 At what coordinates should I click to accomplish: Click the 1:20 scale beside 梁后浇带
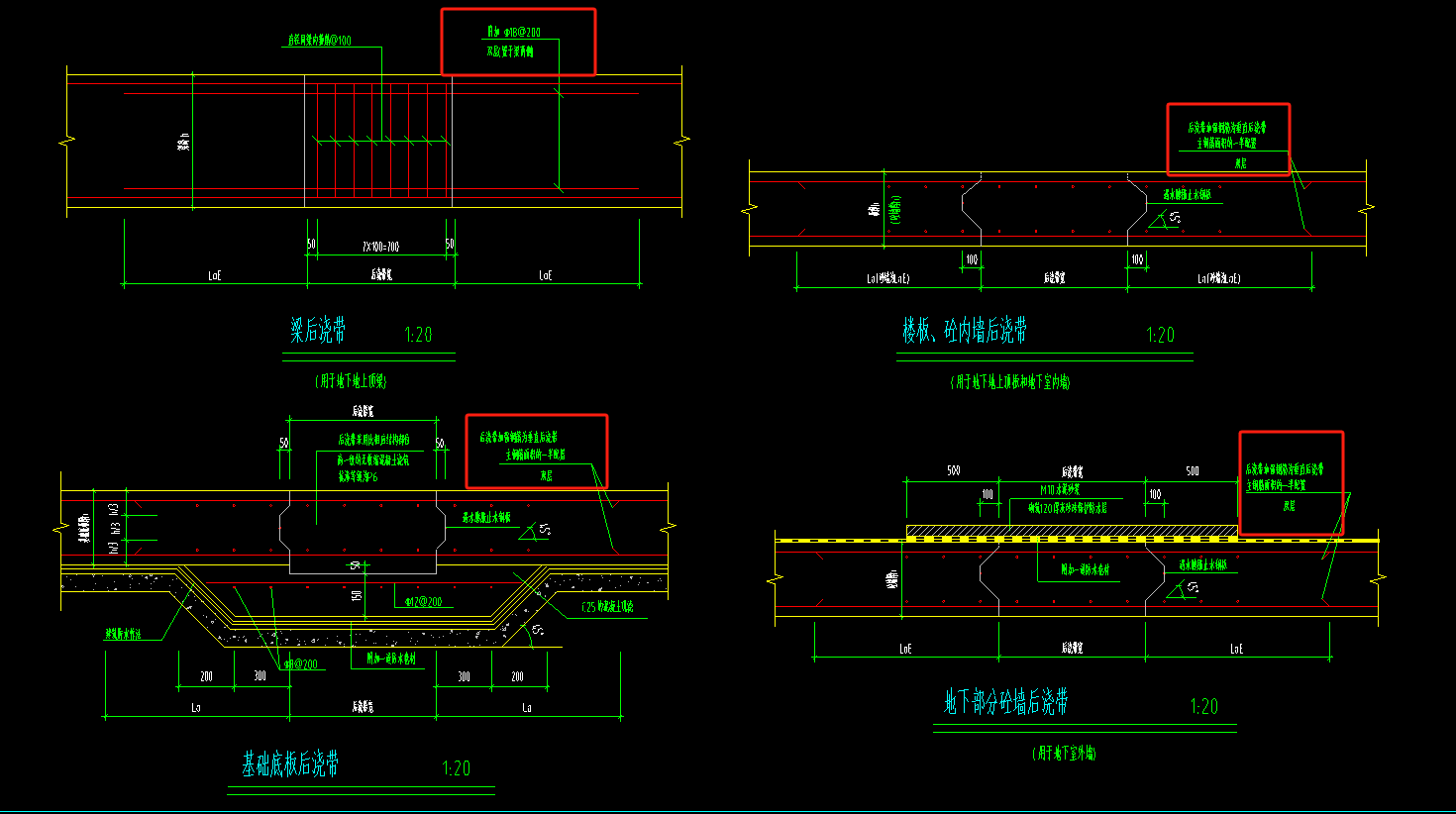[x=418, y=335]
